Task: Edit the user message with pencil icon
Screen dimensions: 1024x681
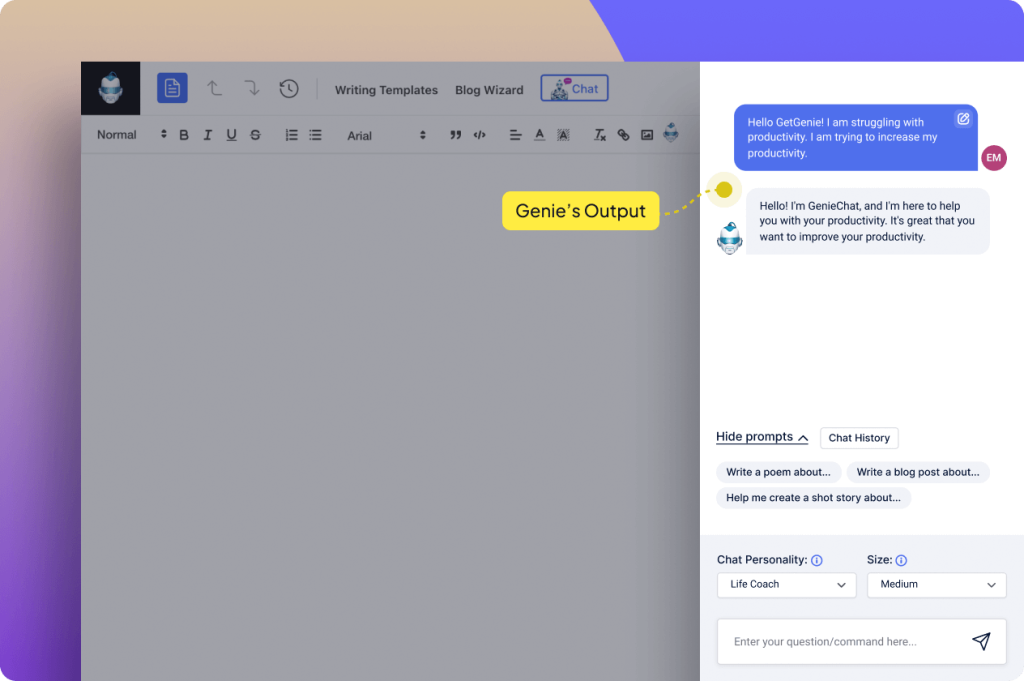Action: tap(963, 119)
